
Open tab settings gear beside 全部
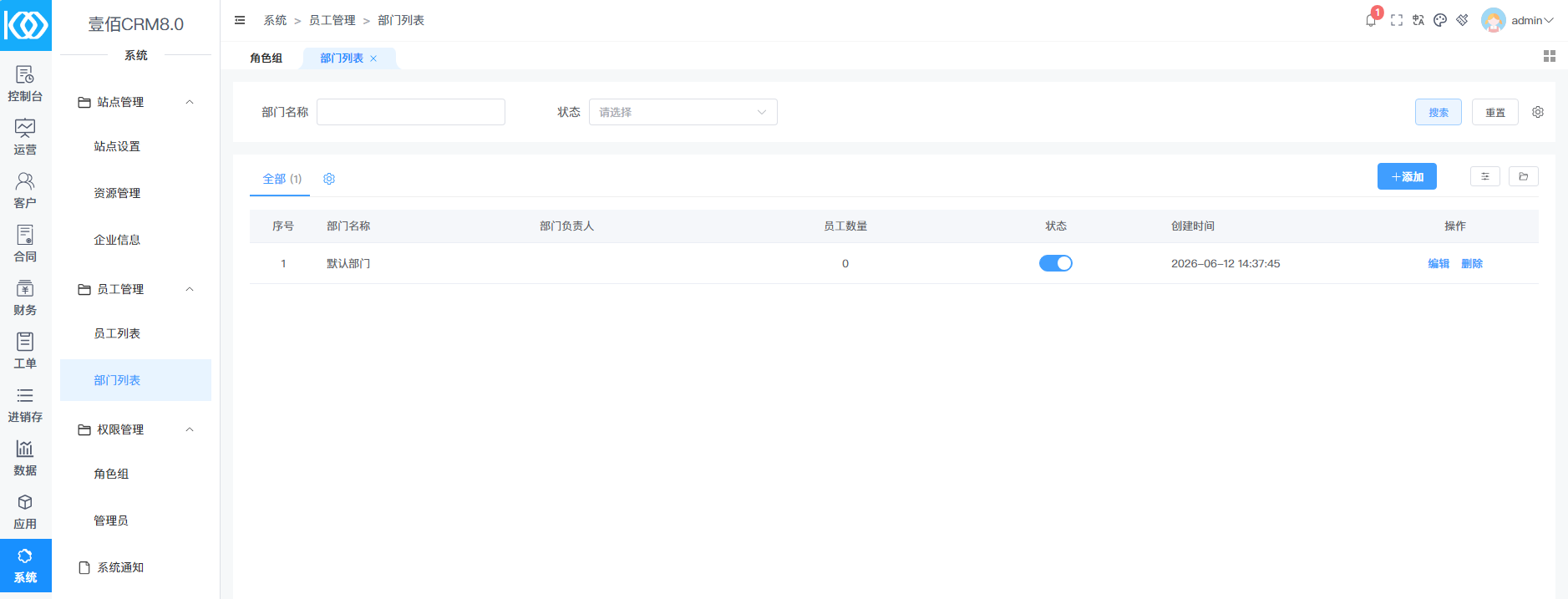[x=329, y=179]
